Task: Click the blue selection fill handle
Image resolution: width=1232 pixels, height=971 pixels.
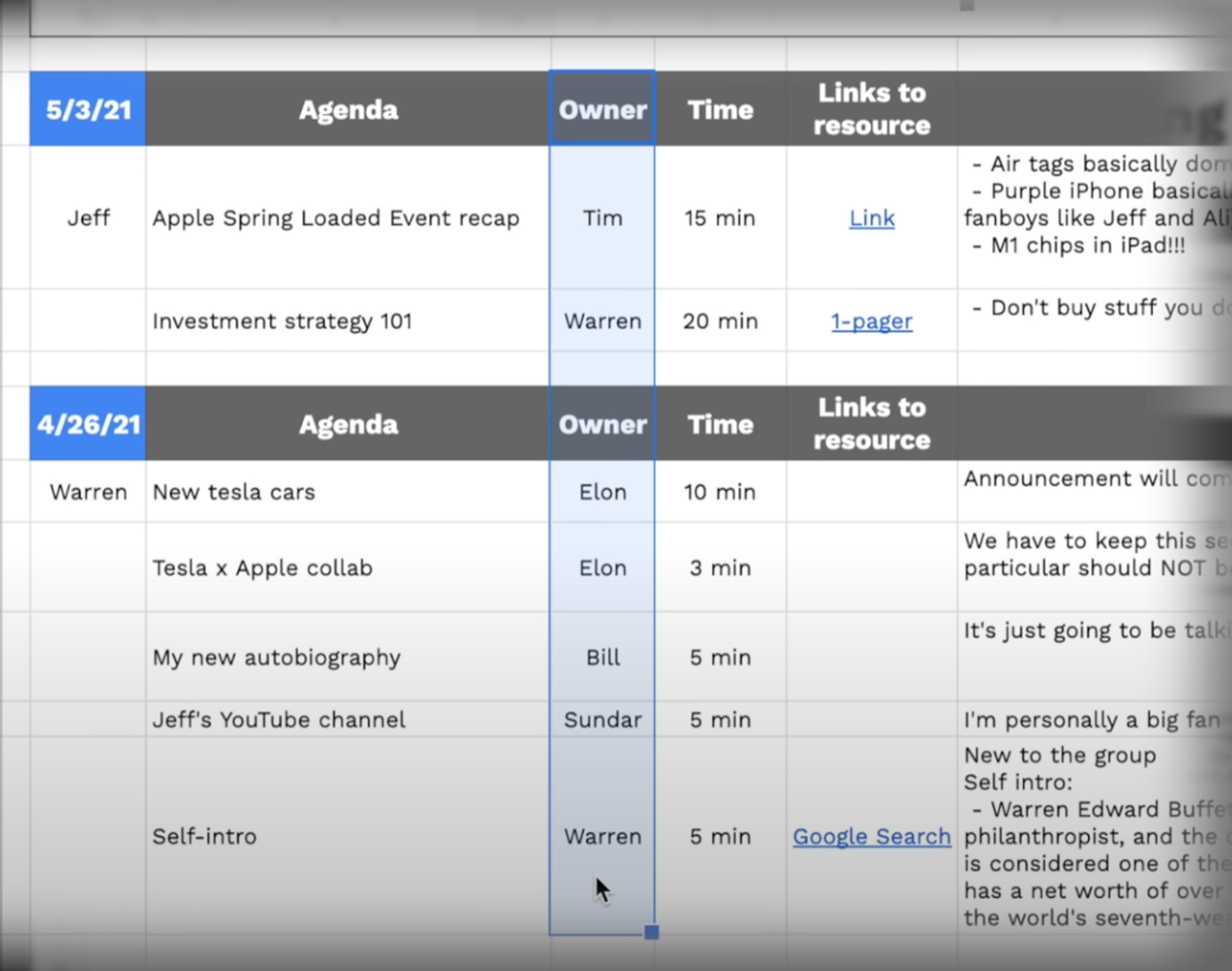Action: (x=652, y=932)
